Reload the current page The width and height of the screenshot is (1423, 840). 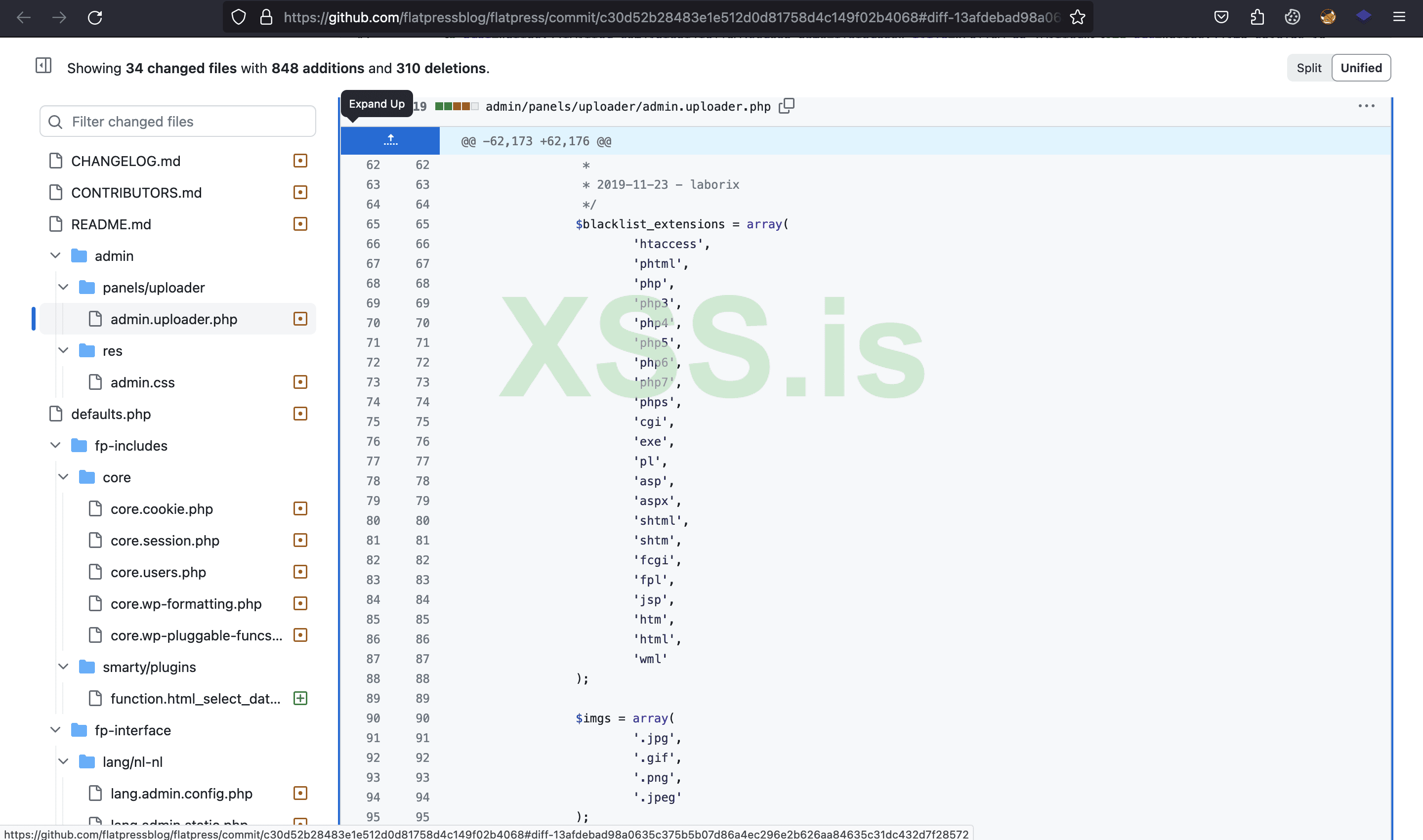95,17
